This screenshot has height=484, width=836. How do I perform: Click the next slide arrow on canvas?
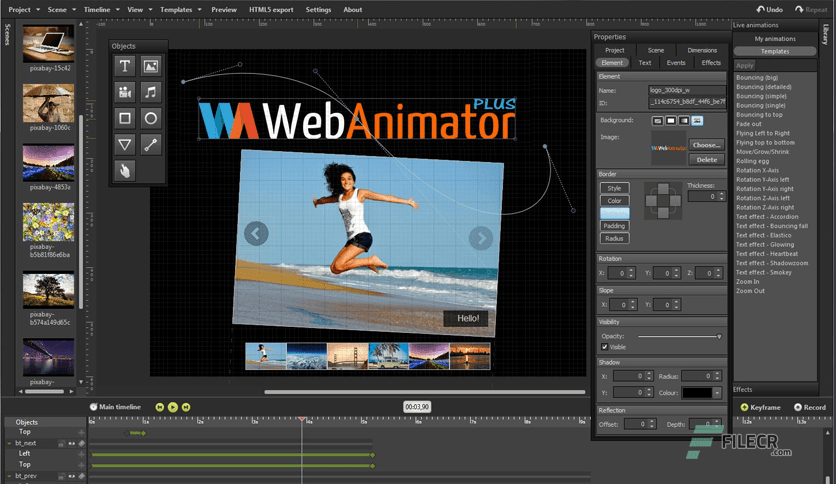pyautogui.click(x=481, y=238)
